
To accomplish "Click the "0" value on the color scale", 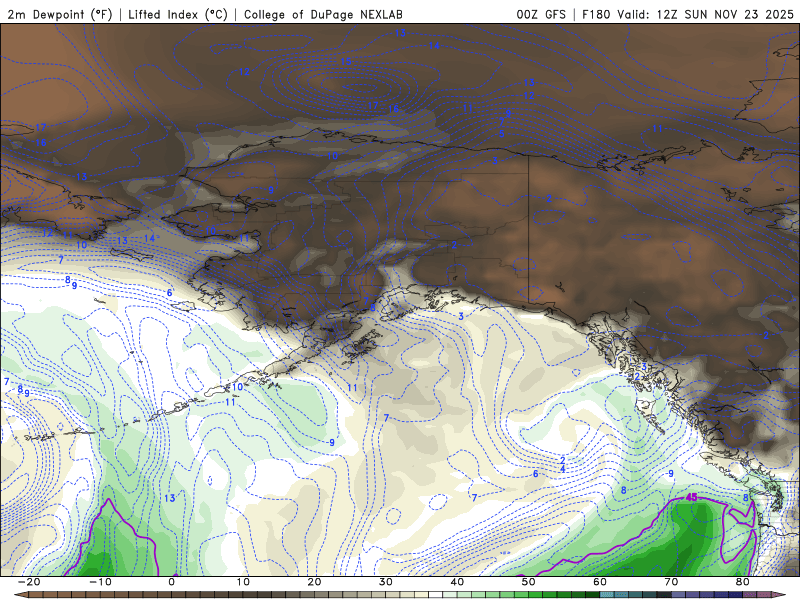I will click(x=171, y=582).
